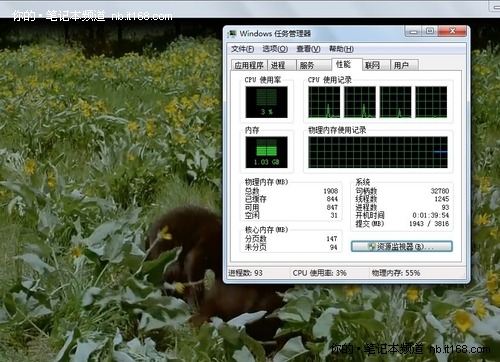This screenshot has height=362, width=500.
Task: Close the Windows 任务管理器 window
Action: 452,31
